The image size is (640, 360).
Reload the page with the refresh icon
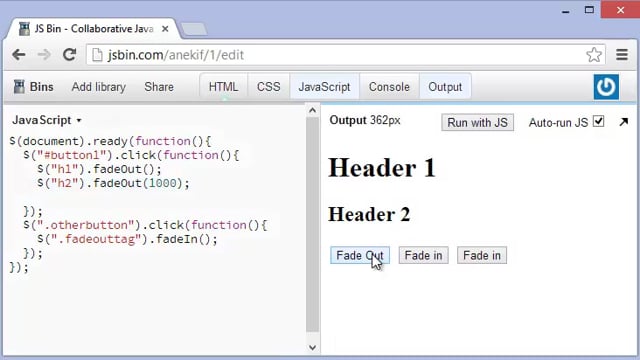(x=69, y=54)
